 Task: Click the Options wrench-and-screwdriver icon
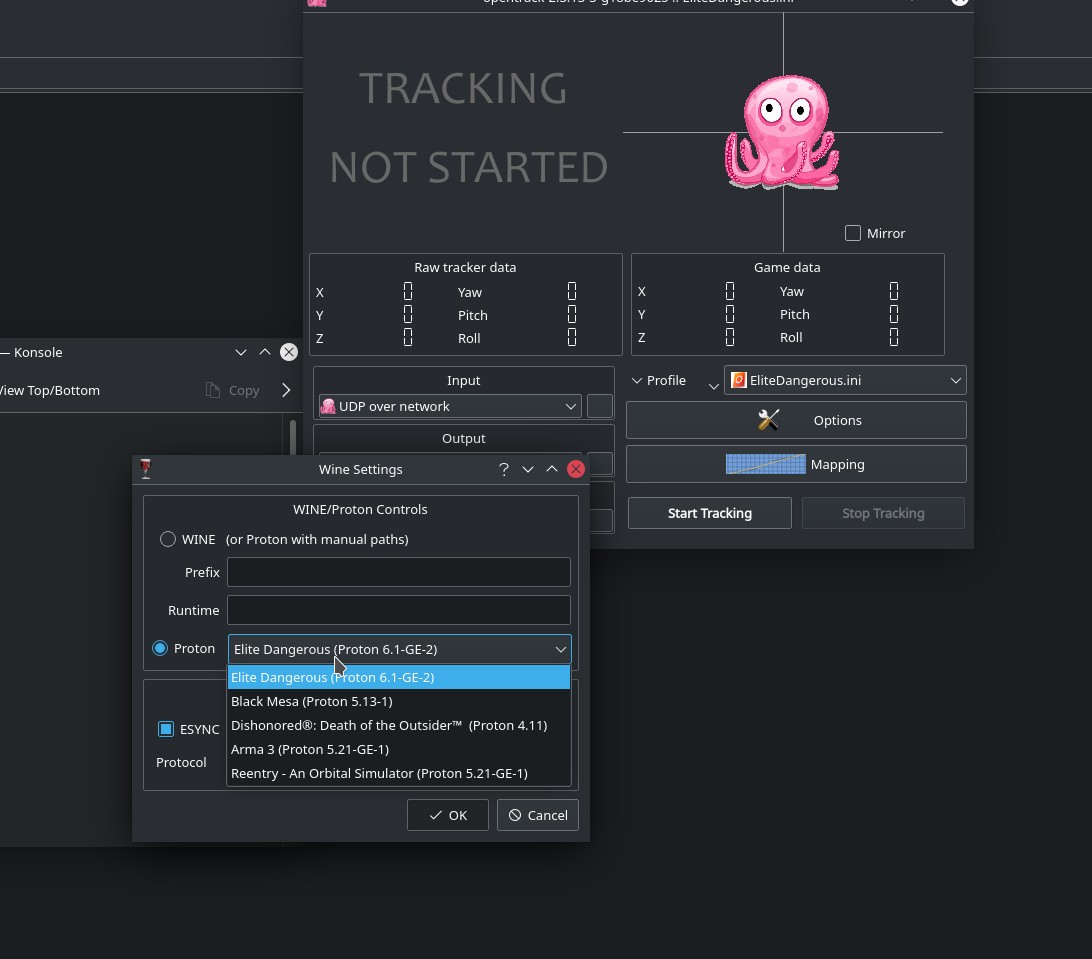pos(769,420)
